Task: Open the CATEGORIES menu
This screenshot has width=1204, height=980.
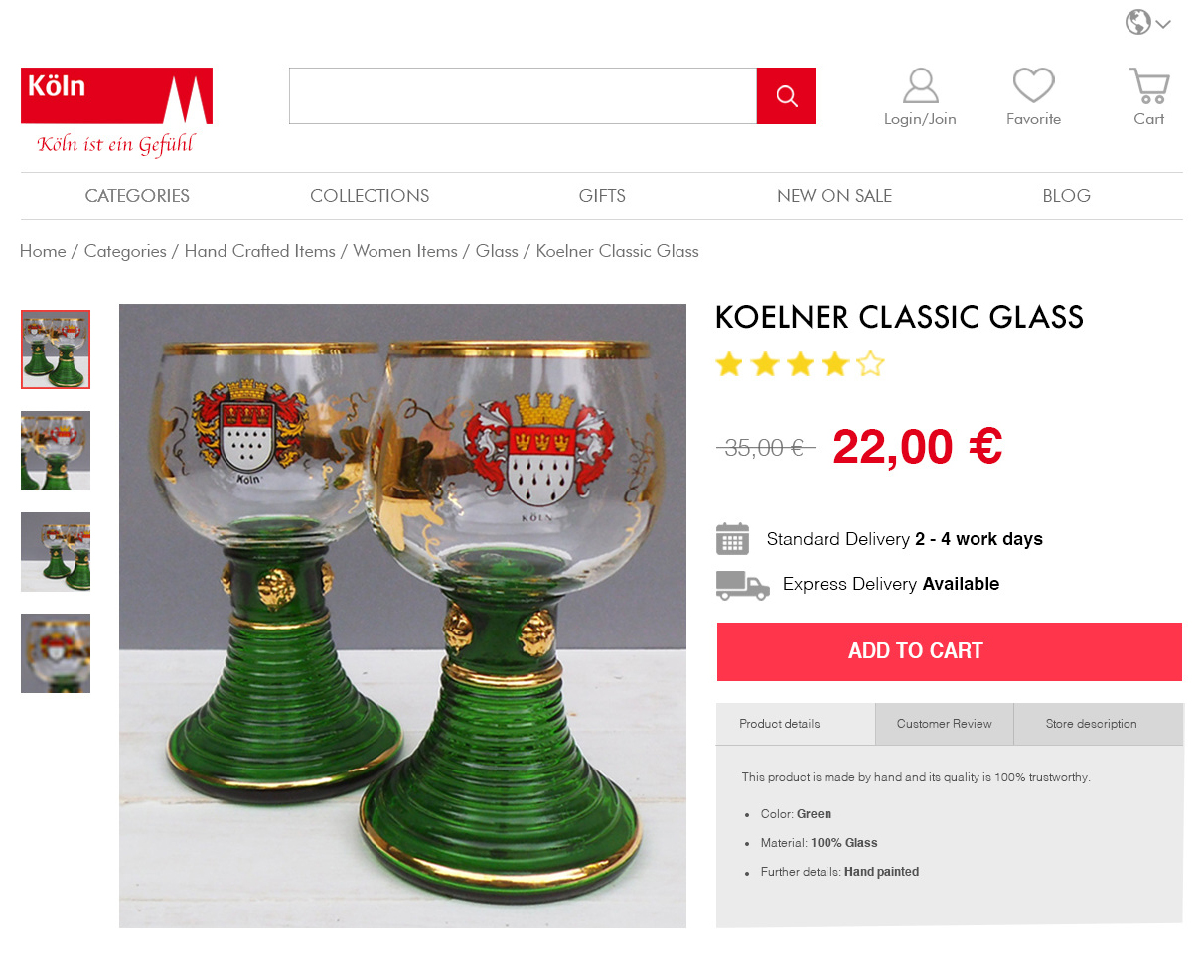Action: tap(137, 196)
